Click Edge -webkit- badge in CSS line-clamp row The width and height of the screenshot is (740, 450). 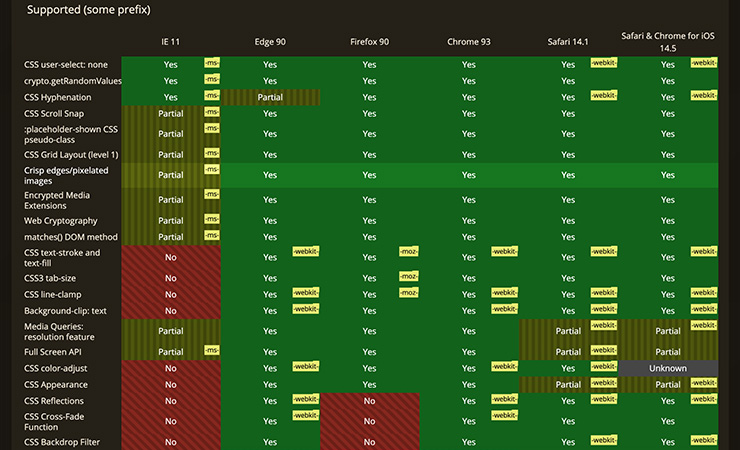(x=306, y=293)
